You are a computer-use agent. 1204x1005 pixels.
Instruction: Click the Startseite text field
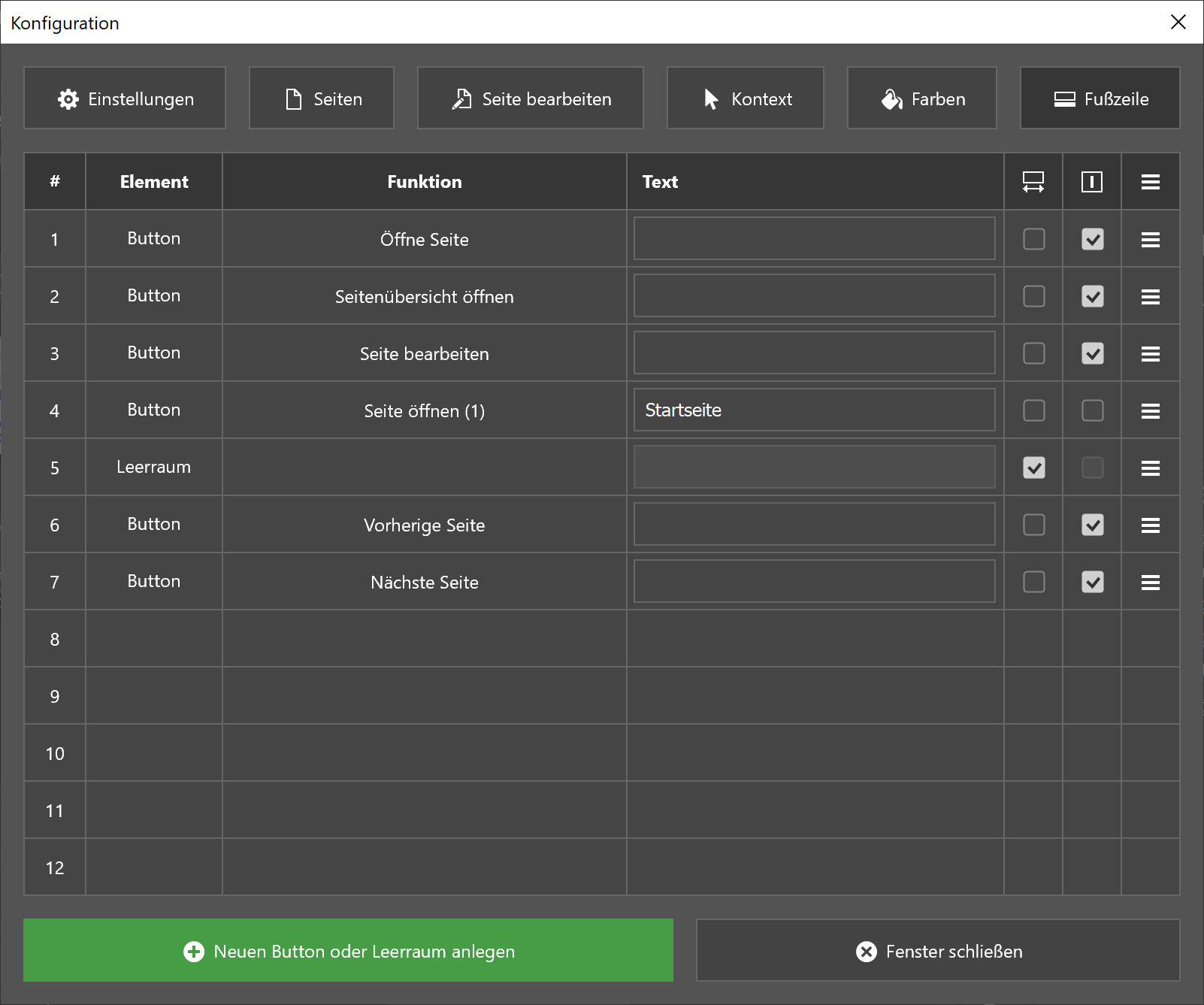coord(815,410)
